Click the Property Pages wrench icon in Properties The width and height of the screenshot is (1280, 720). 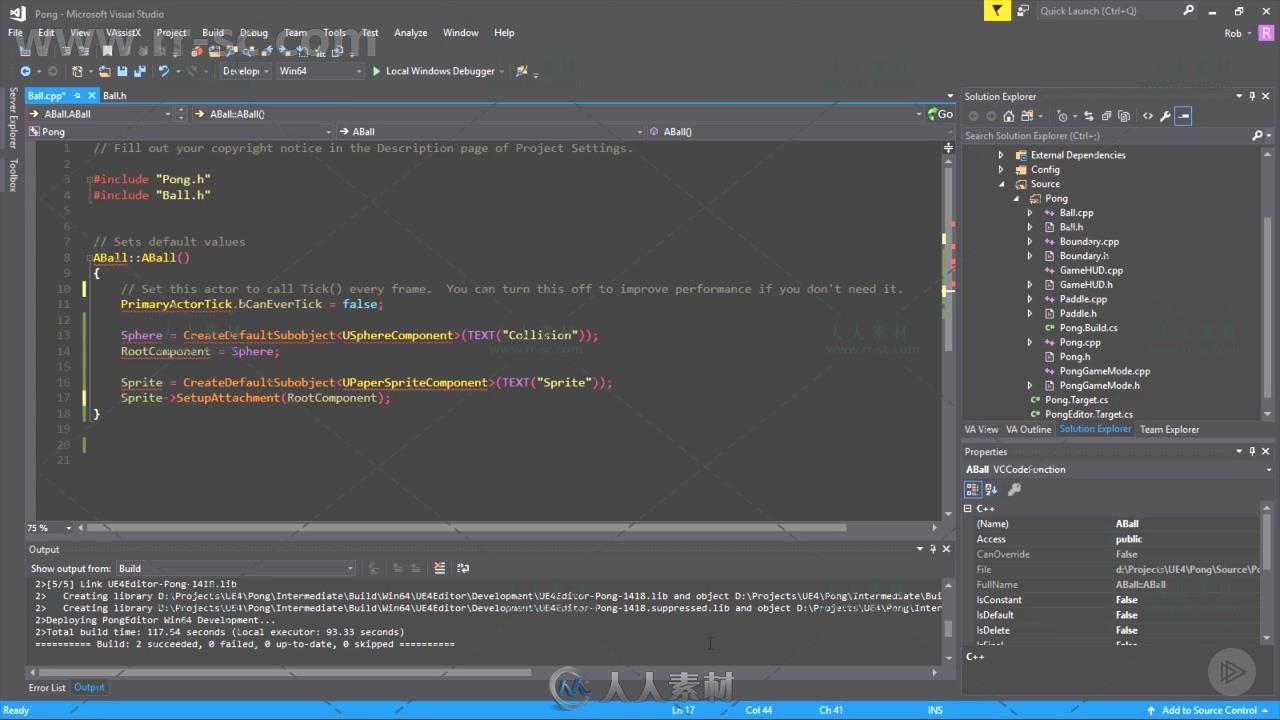pos(1014,489)
